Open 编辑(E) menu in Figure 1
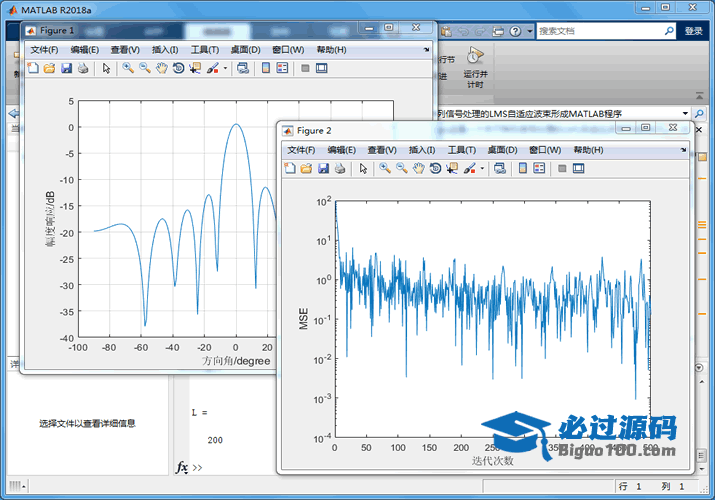The image size is (715, 500). click(85, 50)
